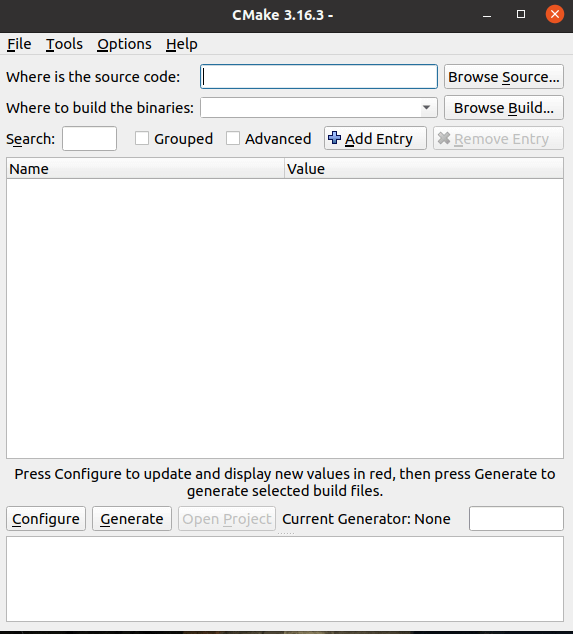Click the Remove Entry button
This screenshot has height=634, width=573.
pos(498,138)
